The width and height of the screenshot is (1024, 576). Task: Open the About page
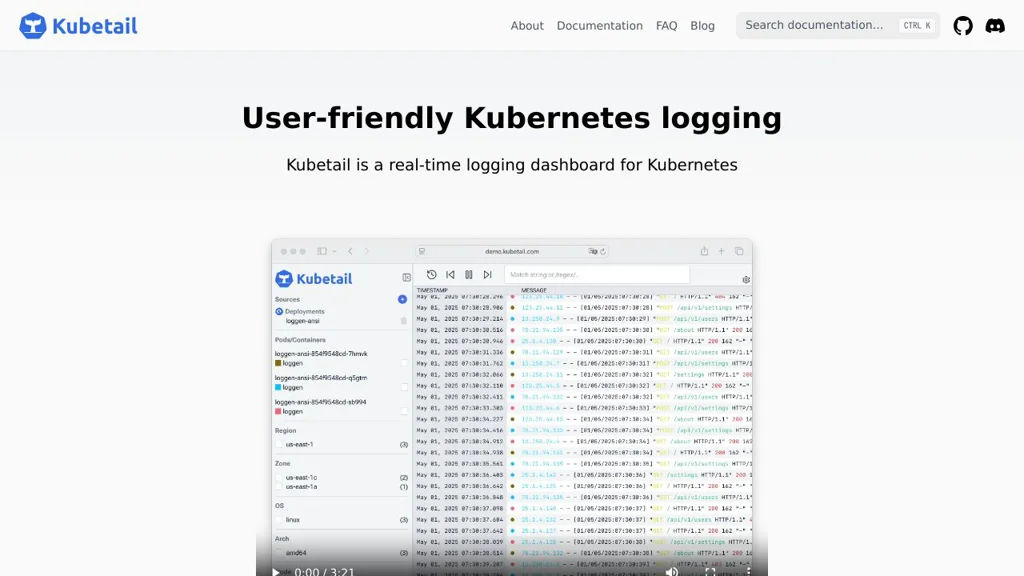tap(527, 25)
